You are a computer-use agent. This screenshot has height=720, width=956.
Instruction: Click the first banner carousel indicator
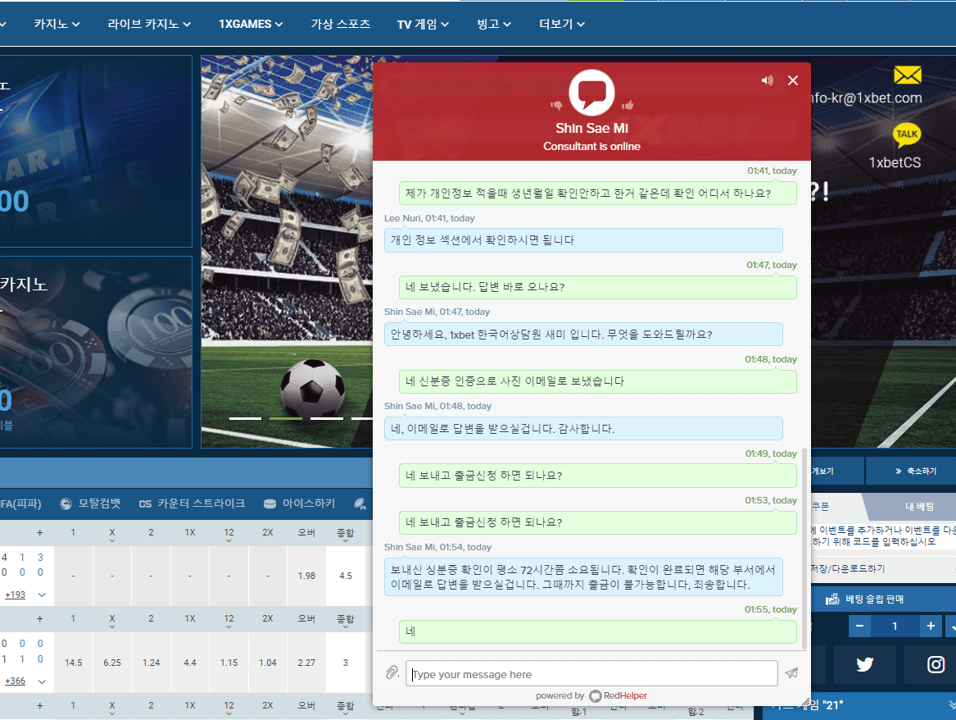(245, 418)
